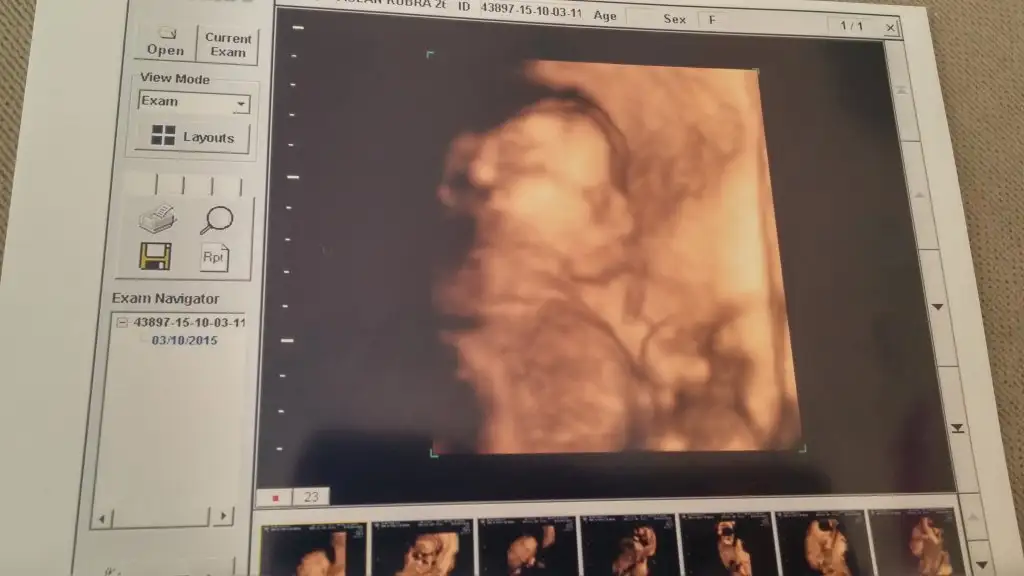Jump to the first image with the top arrow
Image resolution: width=1024 pixels, height=576 pixels.
pos(901,90)
